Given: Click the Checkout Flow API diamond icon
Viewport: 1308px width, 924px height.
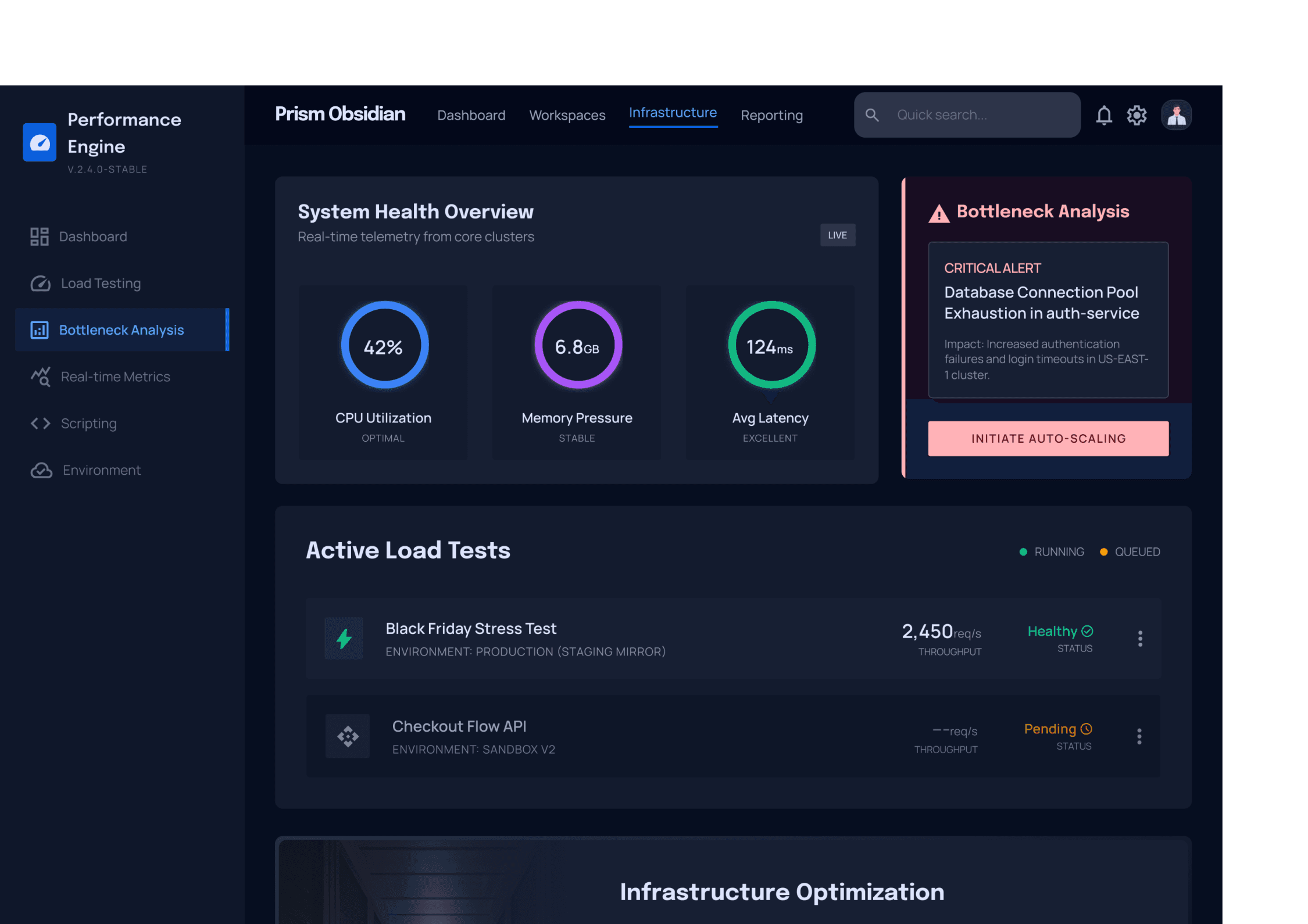Looking at the screenshot, I should click(x=348, y=736).
